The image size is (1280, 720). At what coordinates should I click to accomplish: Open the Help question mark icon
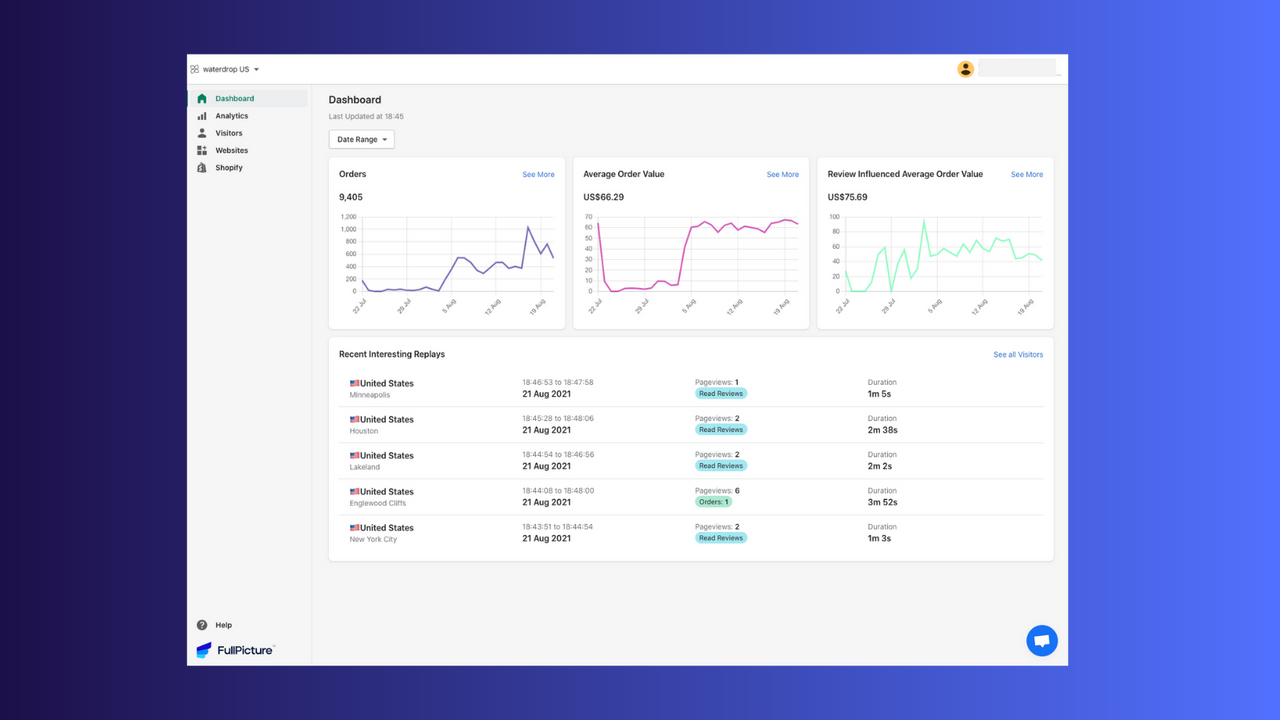(202, 624)
